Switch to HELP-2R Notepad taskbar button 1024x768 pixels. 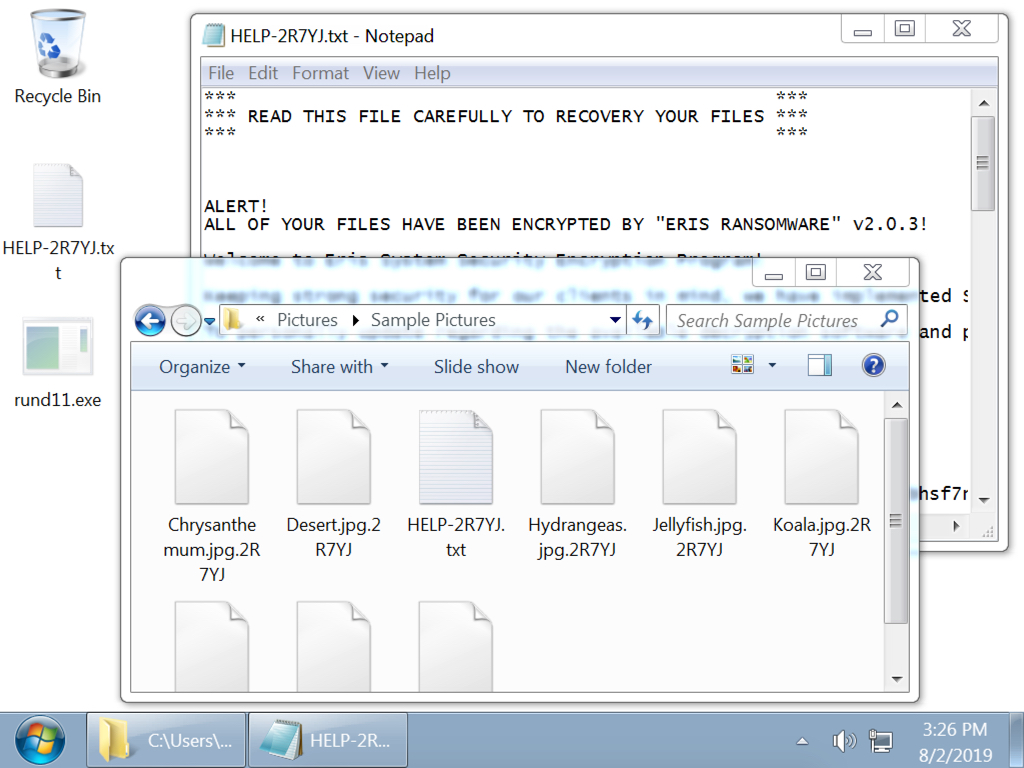328,741
